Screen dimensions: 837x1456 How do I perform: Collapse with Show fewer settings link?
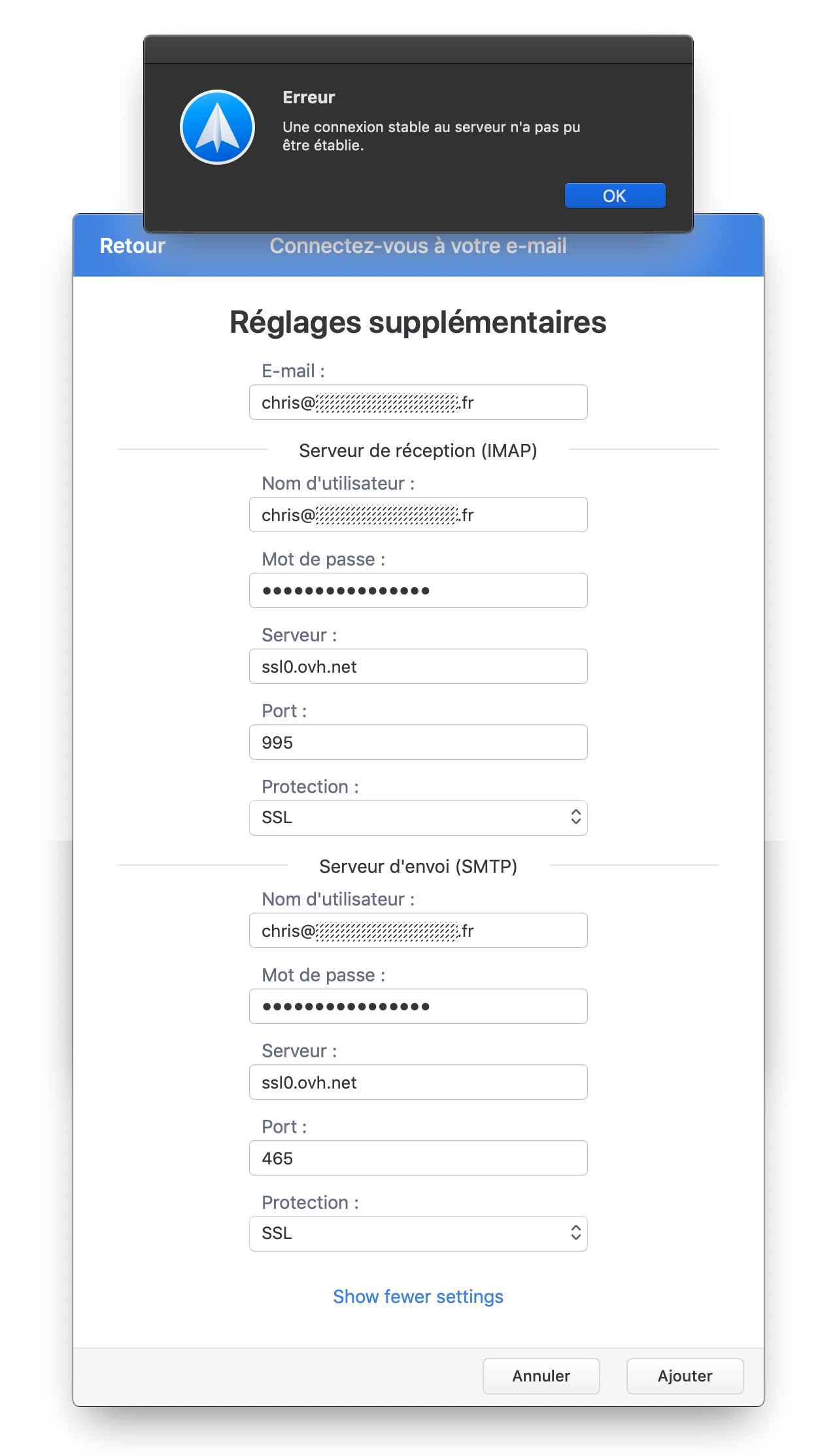pos(418,1296)
